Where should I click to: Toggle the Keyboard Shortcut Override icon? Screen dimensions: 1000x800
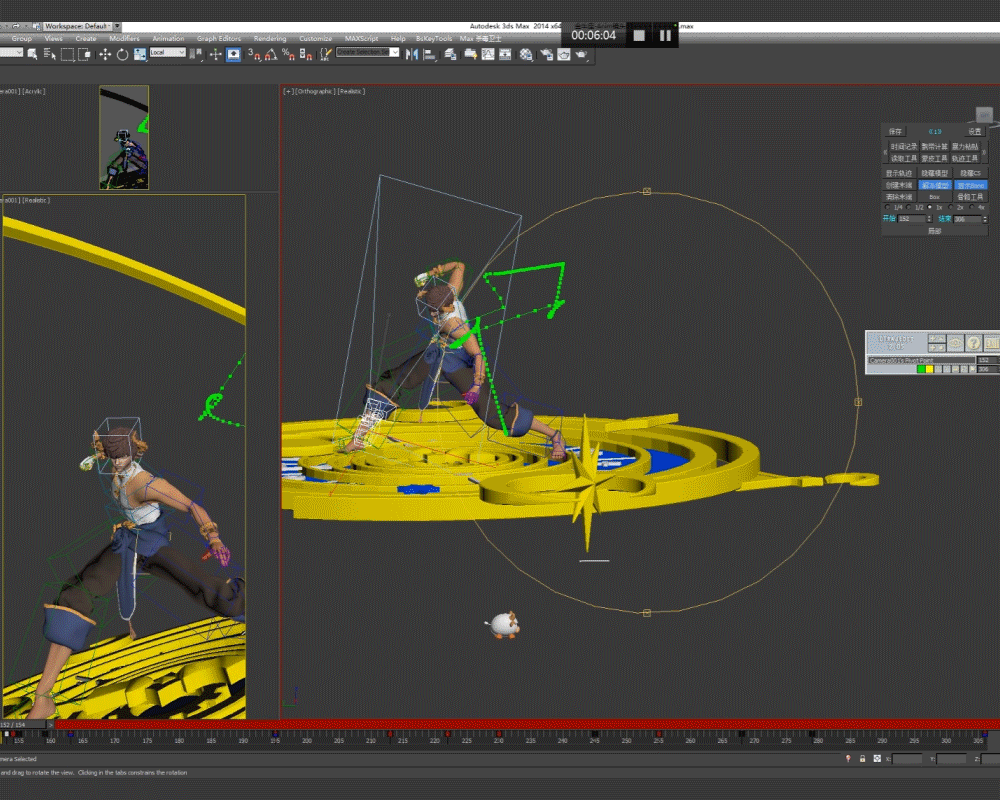pyautogui.click(x=233, y=54)
